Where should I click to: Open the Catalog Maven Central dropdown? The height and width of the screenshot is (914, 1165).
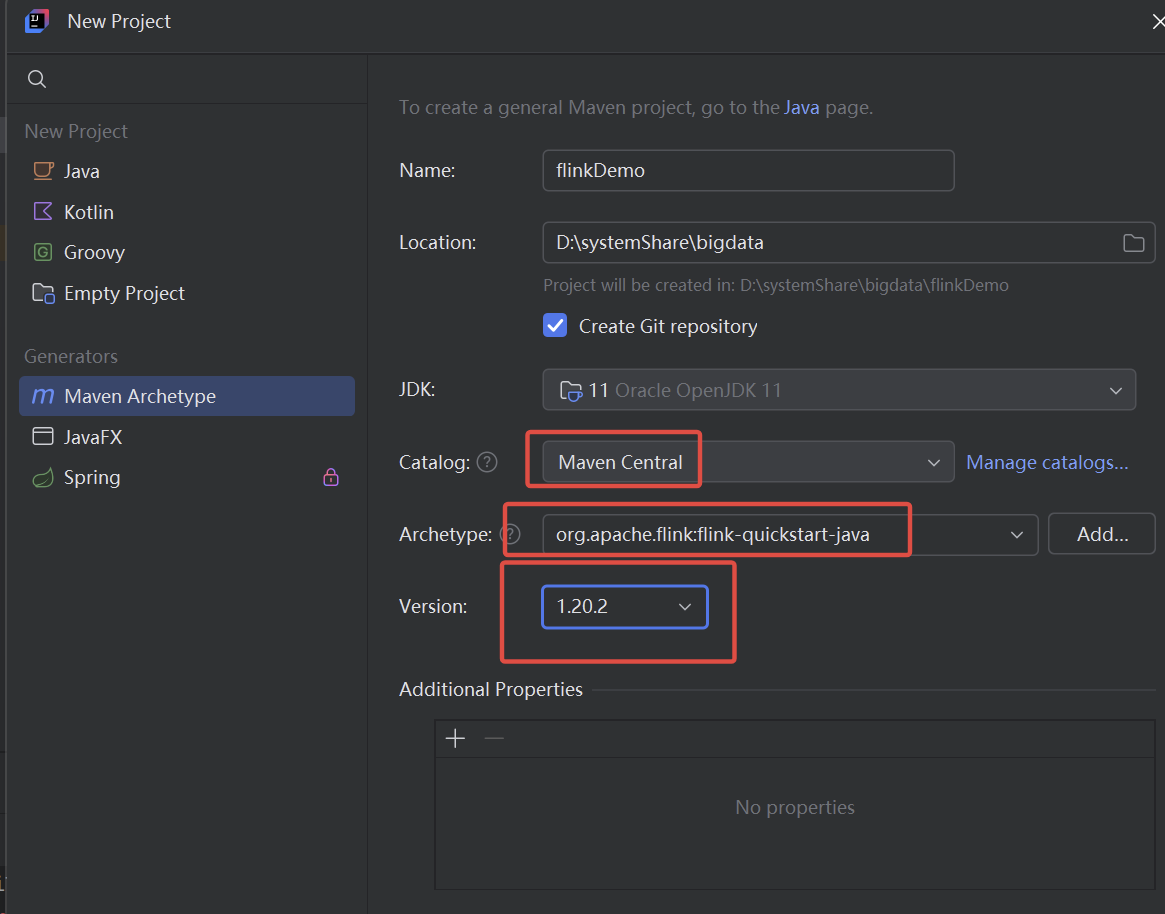(748, 461)
